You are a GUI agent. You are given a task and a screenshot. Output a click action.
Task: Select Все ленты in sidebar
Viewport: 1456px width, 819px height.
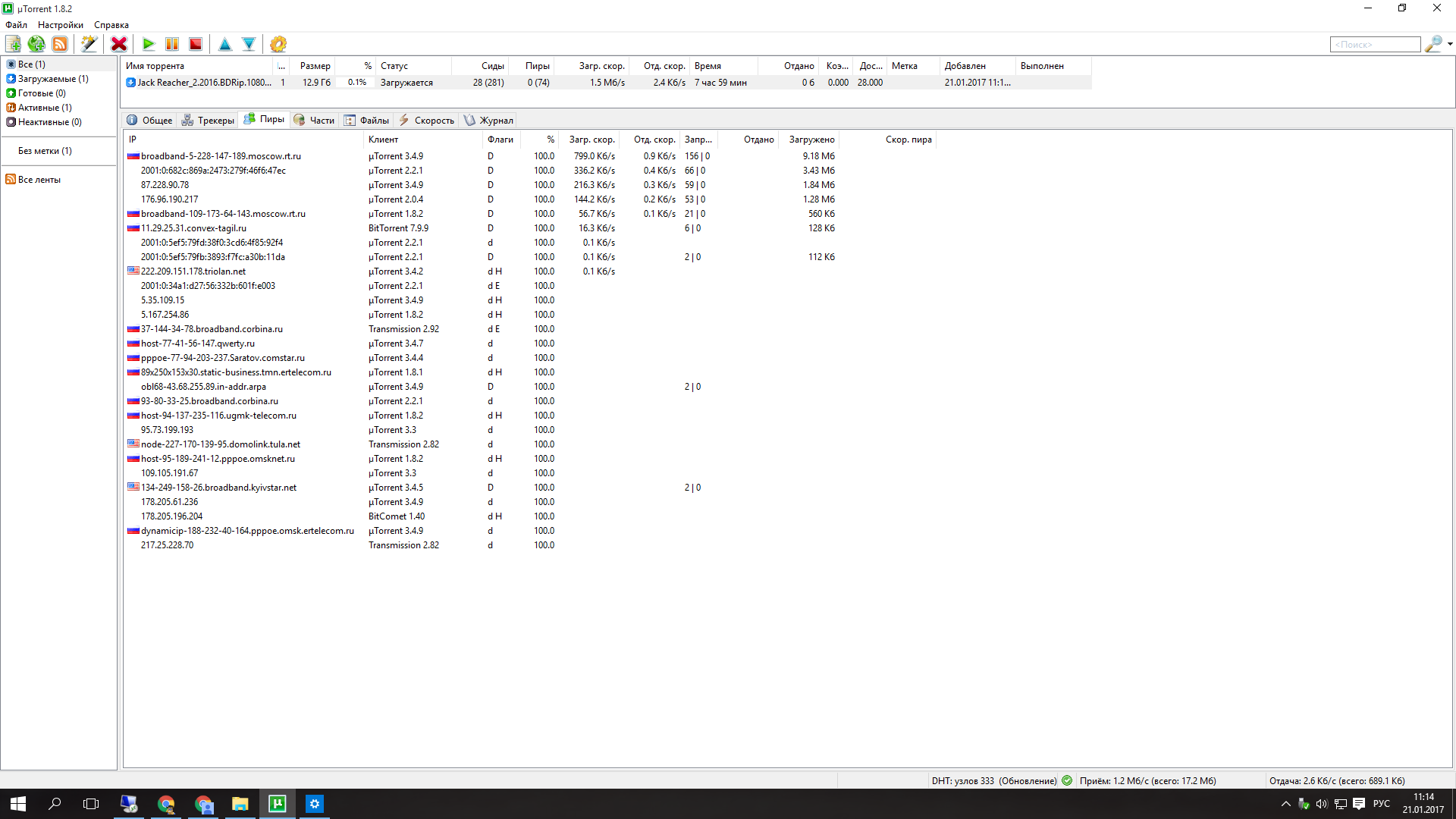[39, 180]
